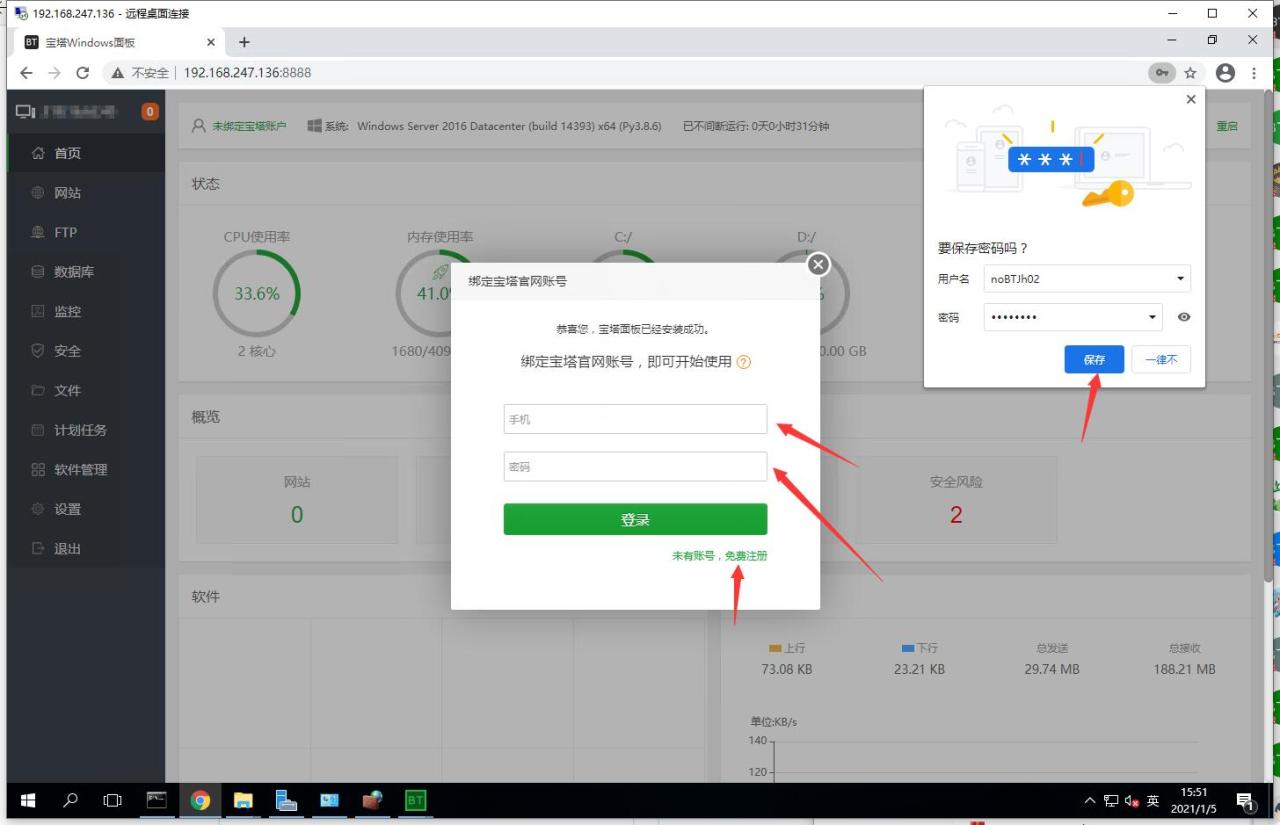Image resolution: width=1280 pixels, height=825 pixels.
Task: Click the browser forward arrow
Action: [x=54, y=73]
